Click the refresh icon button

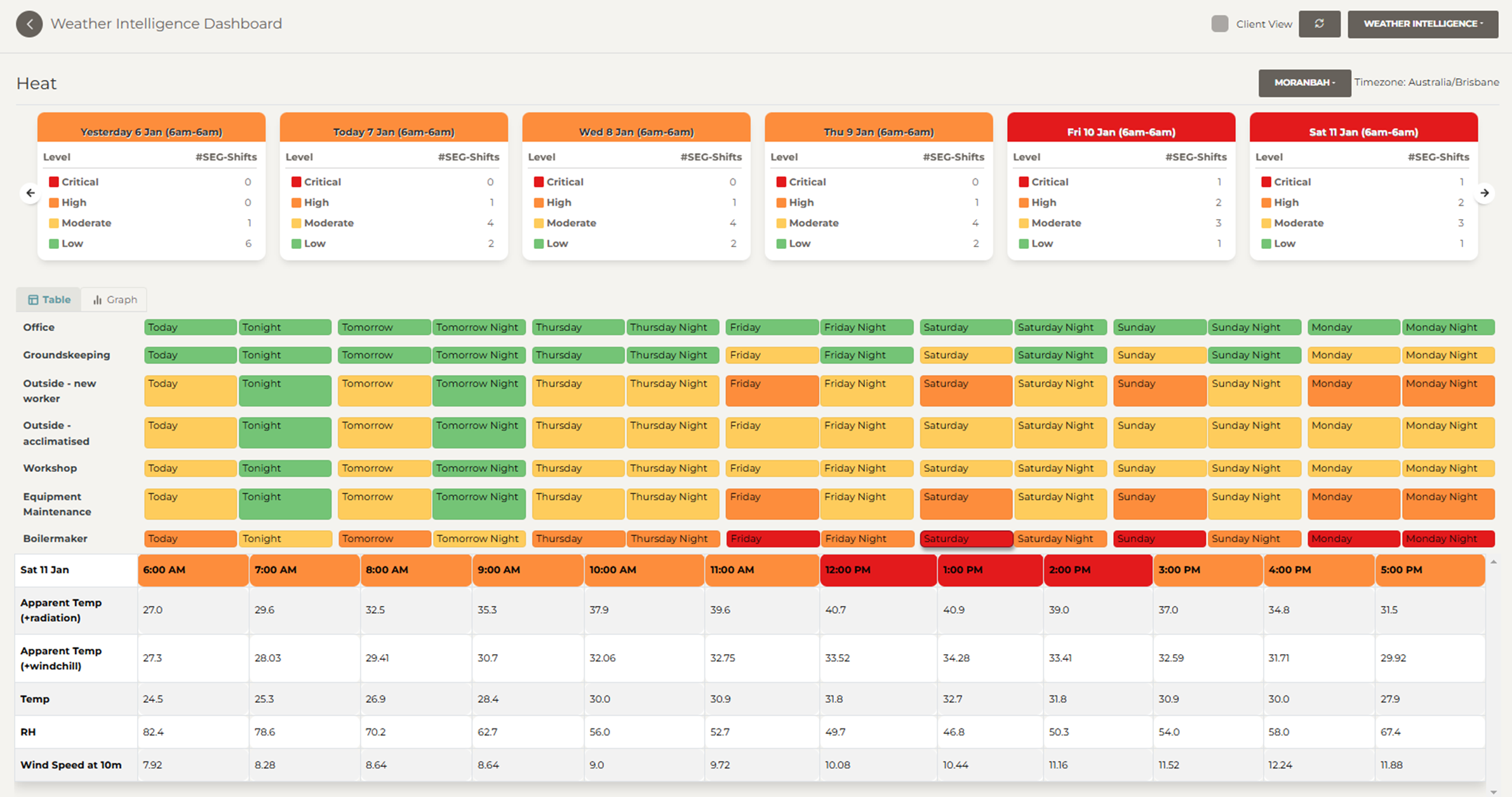1319,24
